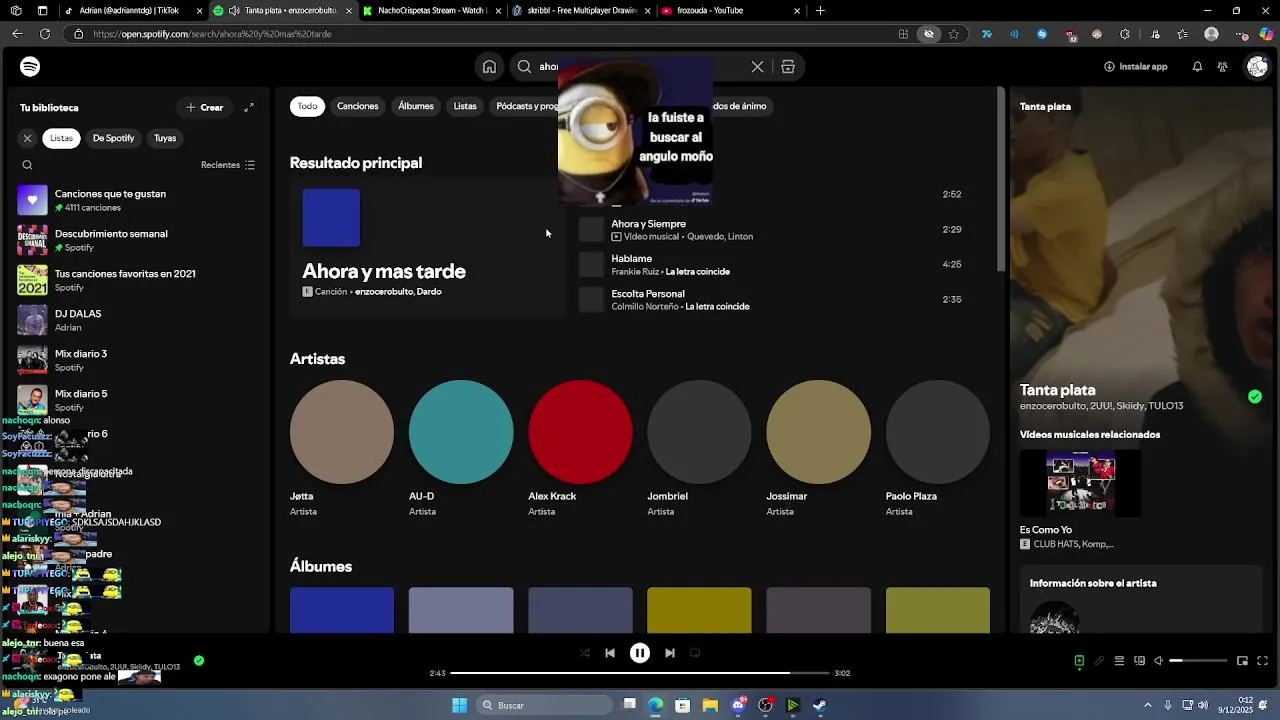
Task: Click song progress bar
Action: (x=640, y=673)
